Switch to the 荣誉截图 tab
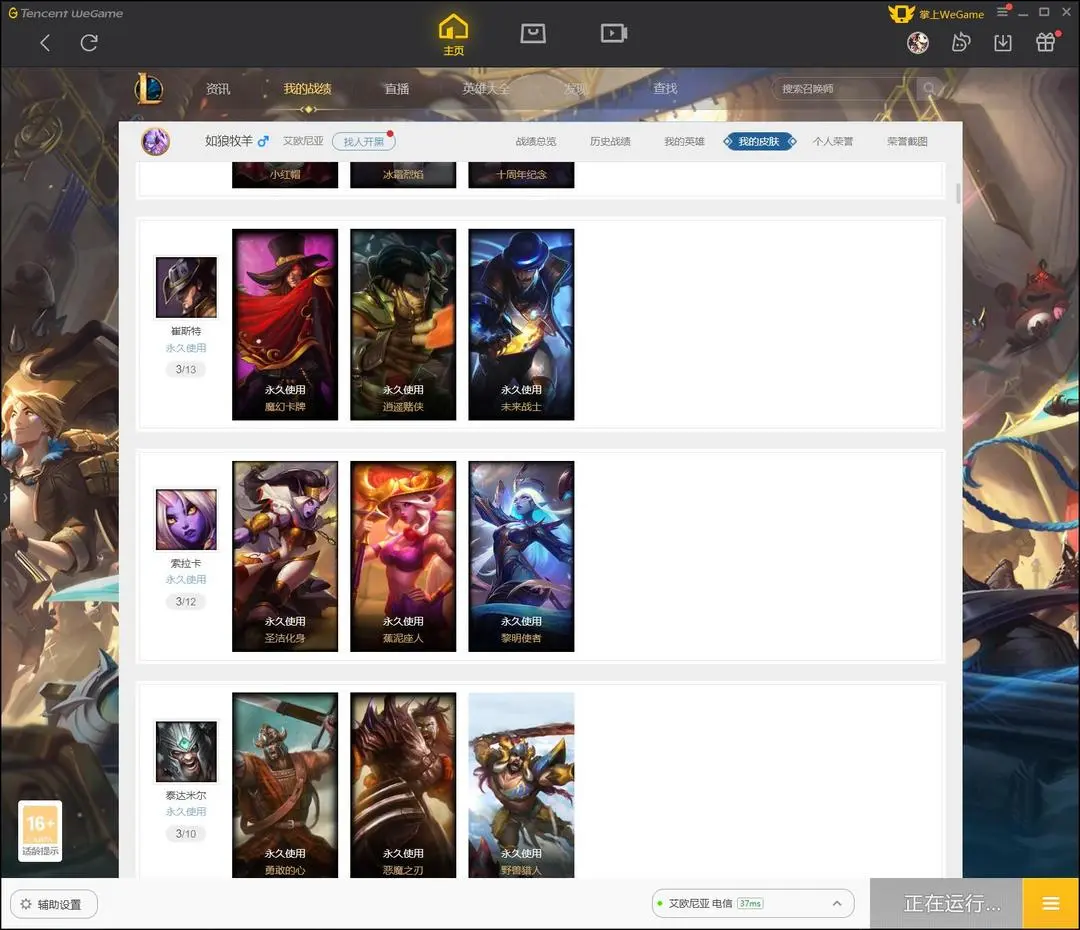The width and height of the screenshot is (1080, 930). [x=907, y=141]
